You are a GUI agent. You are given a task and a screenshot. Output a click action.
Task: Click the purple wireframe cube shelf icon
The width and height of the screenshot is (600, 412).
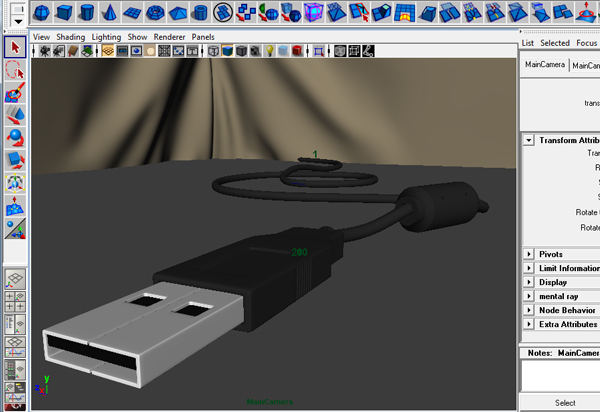[313, 12]
